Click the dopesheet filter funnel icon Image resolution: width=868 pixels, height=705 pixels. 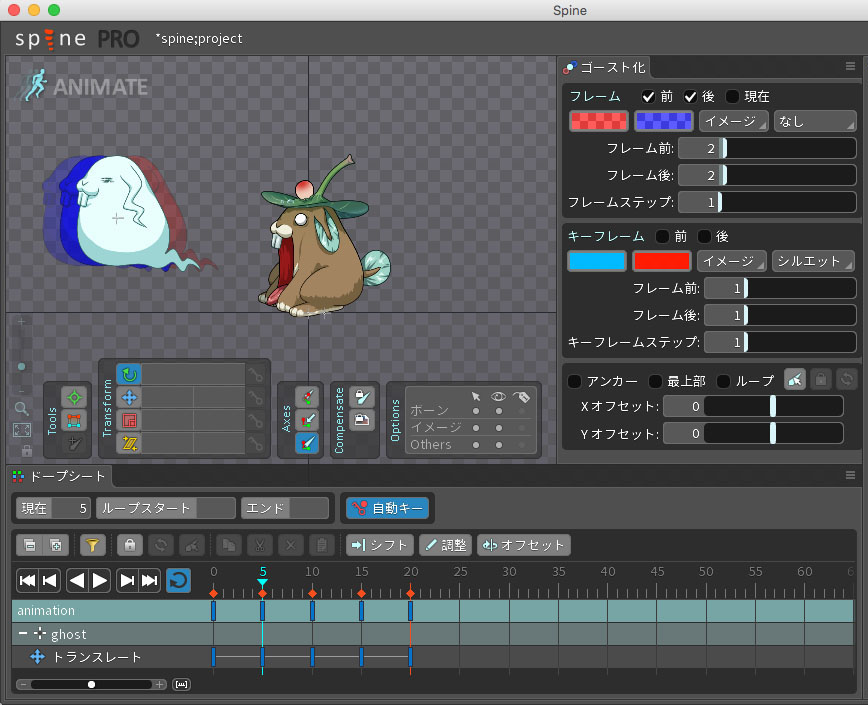(x=92, y=546)
